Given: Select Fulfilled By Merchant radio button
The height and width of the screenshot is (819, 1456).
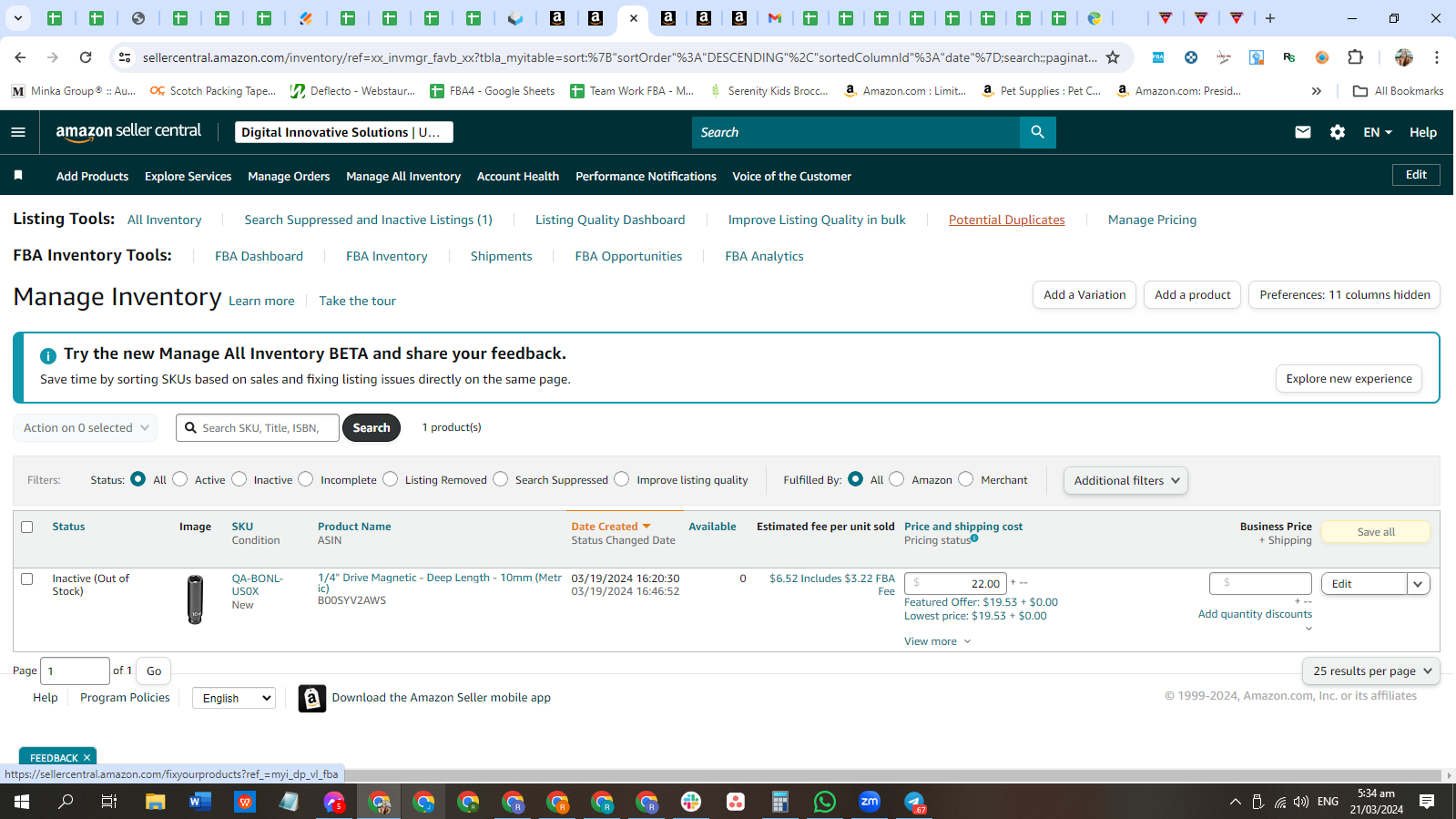Looking at the screenshot, I should tap(966, 479).
